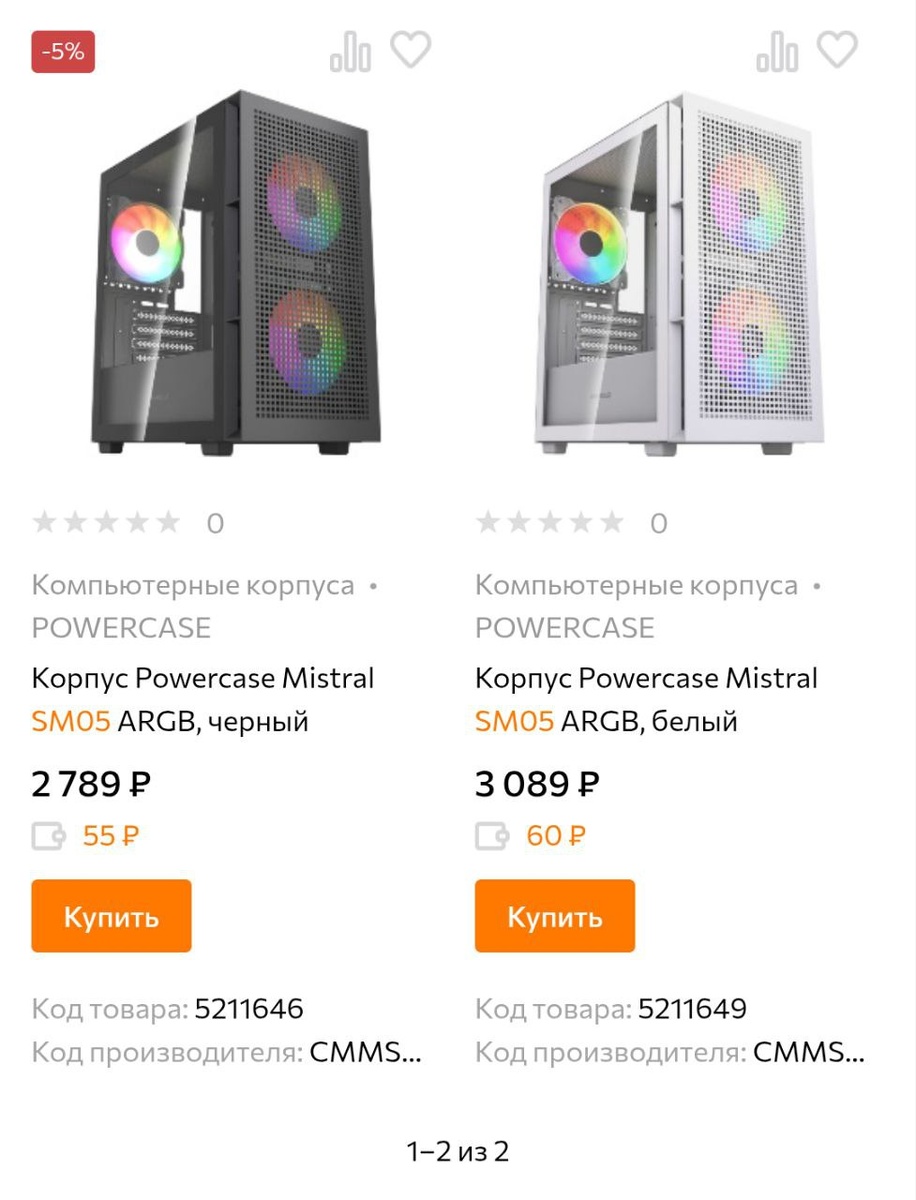
Task: Click star rating of white case
Action: [x=549, y=522]
